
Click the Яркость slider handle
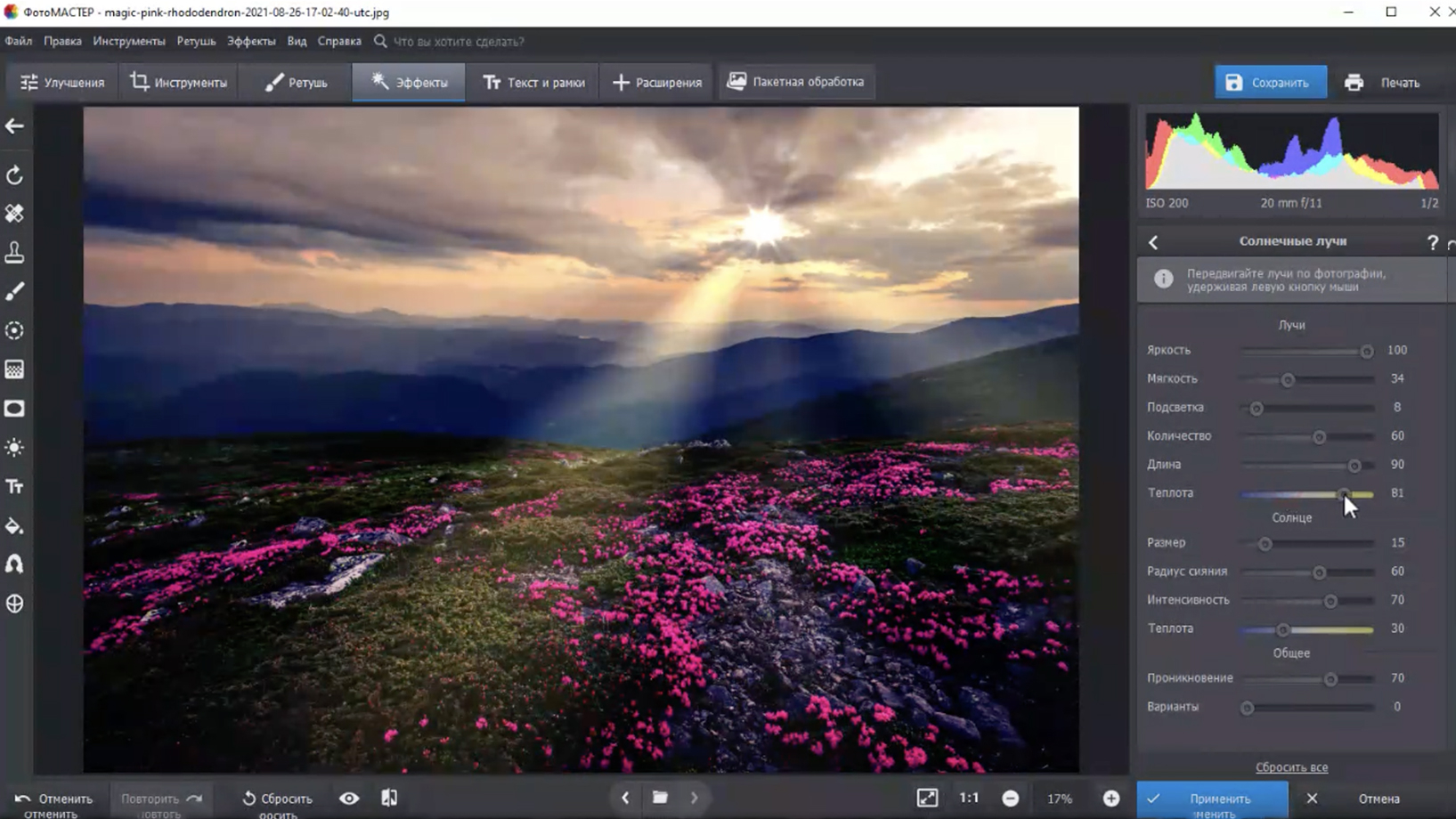(1366, 352)
